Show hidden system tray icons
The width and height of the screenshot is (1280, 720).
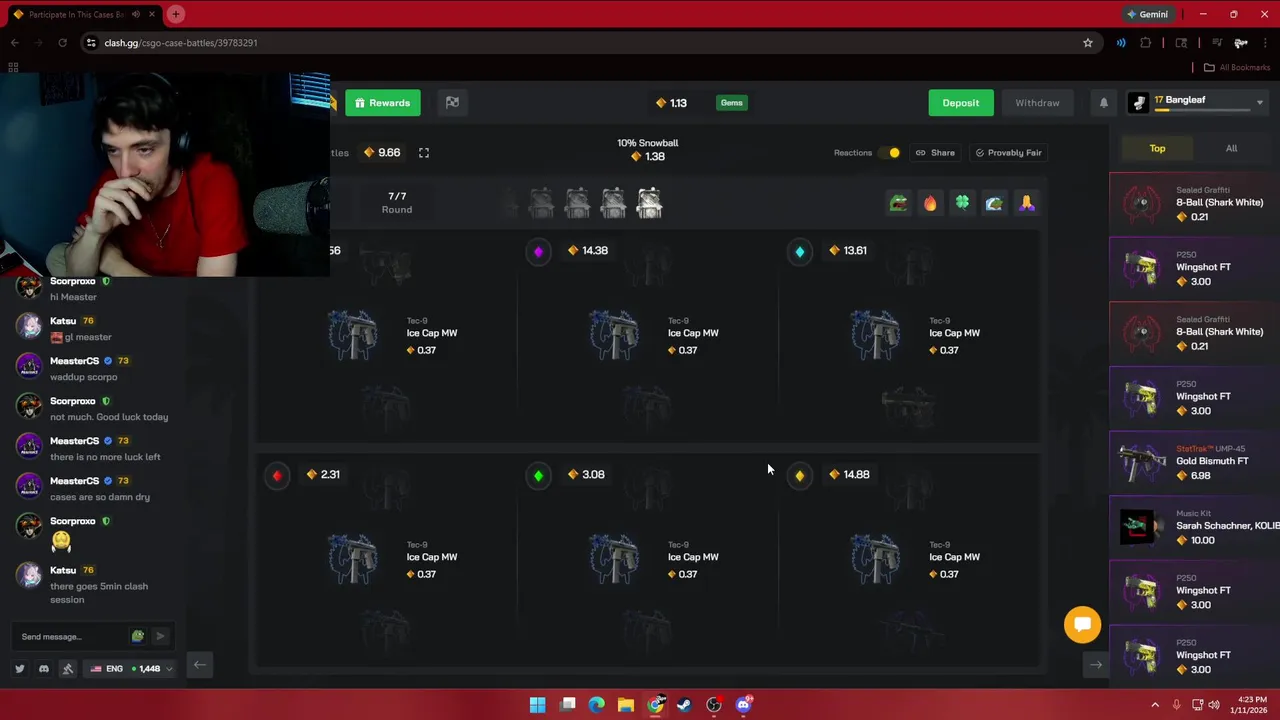point(1155,705)
